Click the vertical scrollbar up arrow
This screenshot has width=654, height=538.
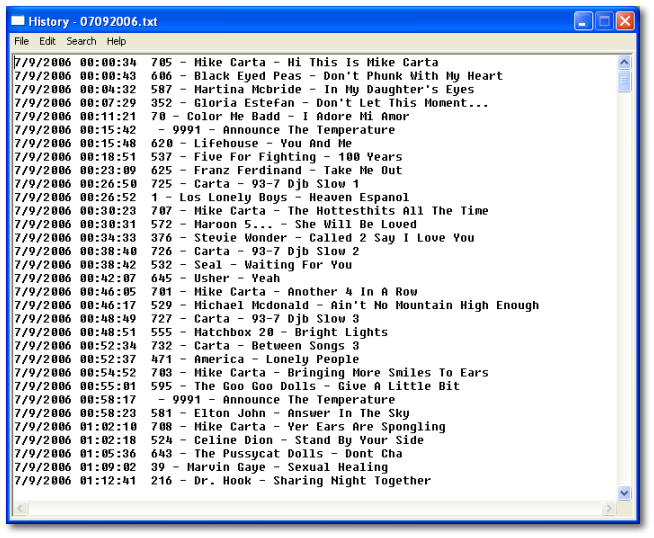(625, 62)
